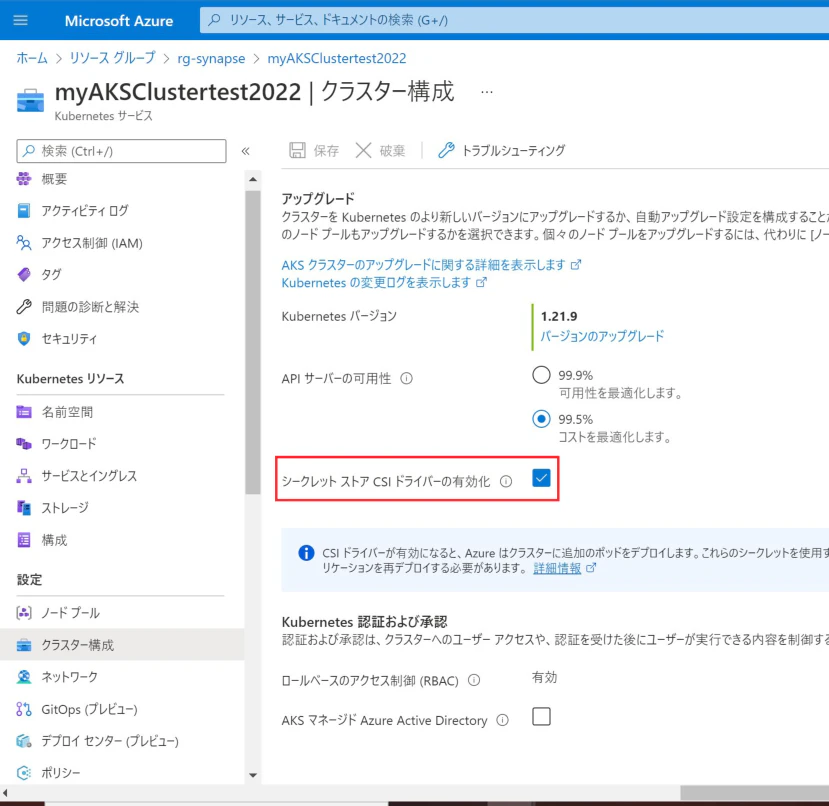Click the Kubernetes service briefcase icon beside the page title

31,100
